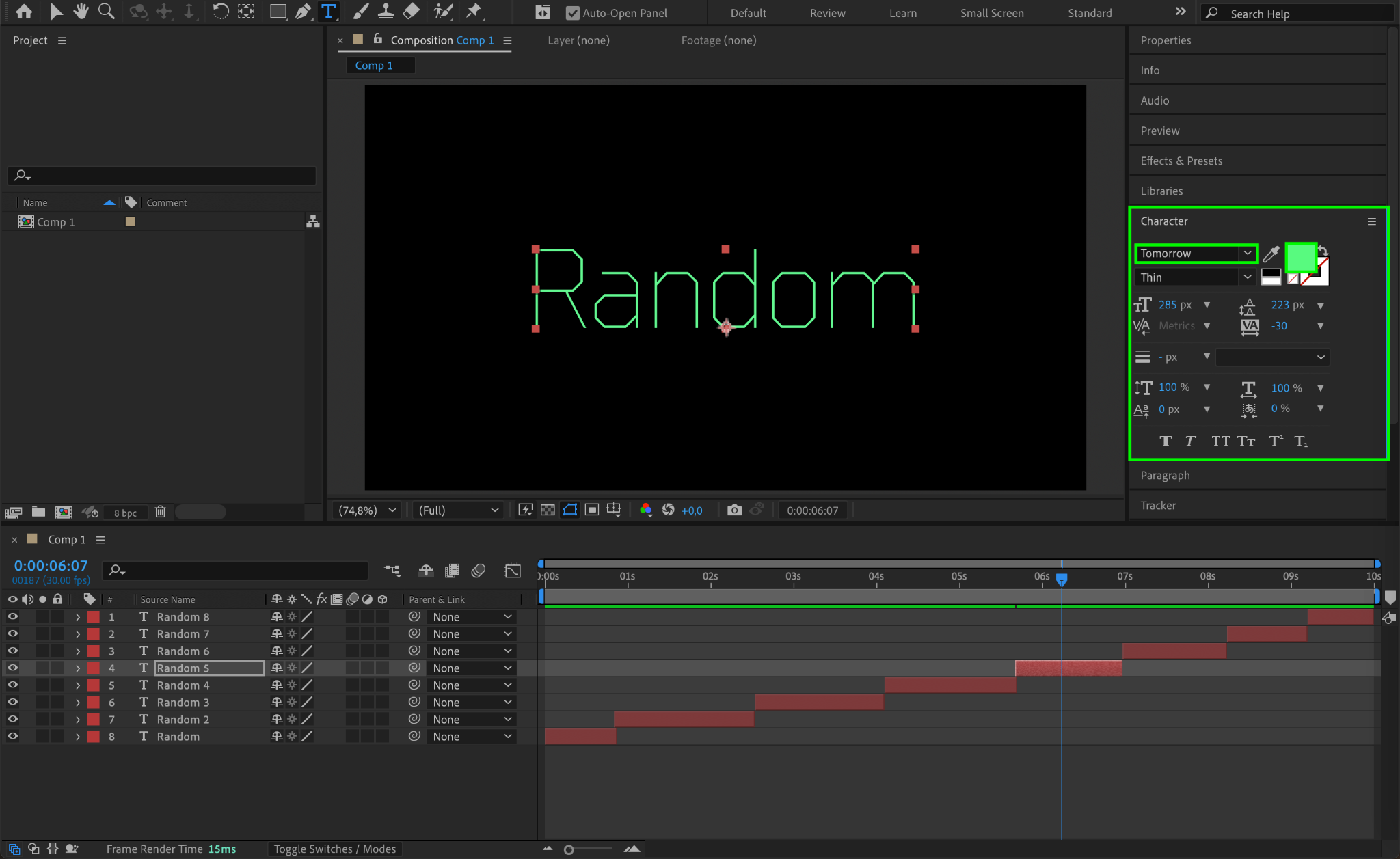Image resolution: width=1400 pixels, height=859 pixels.
Task: Select the Hand tool
Action: pos(81,12)
